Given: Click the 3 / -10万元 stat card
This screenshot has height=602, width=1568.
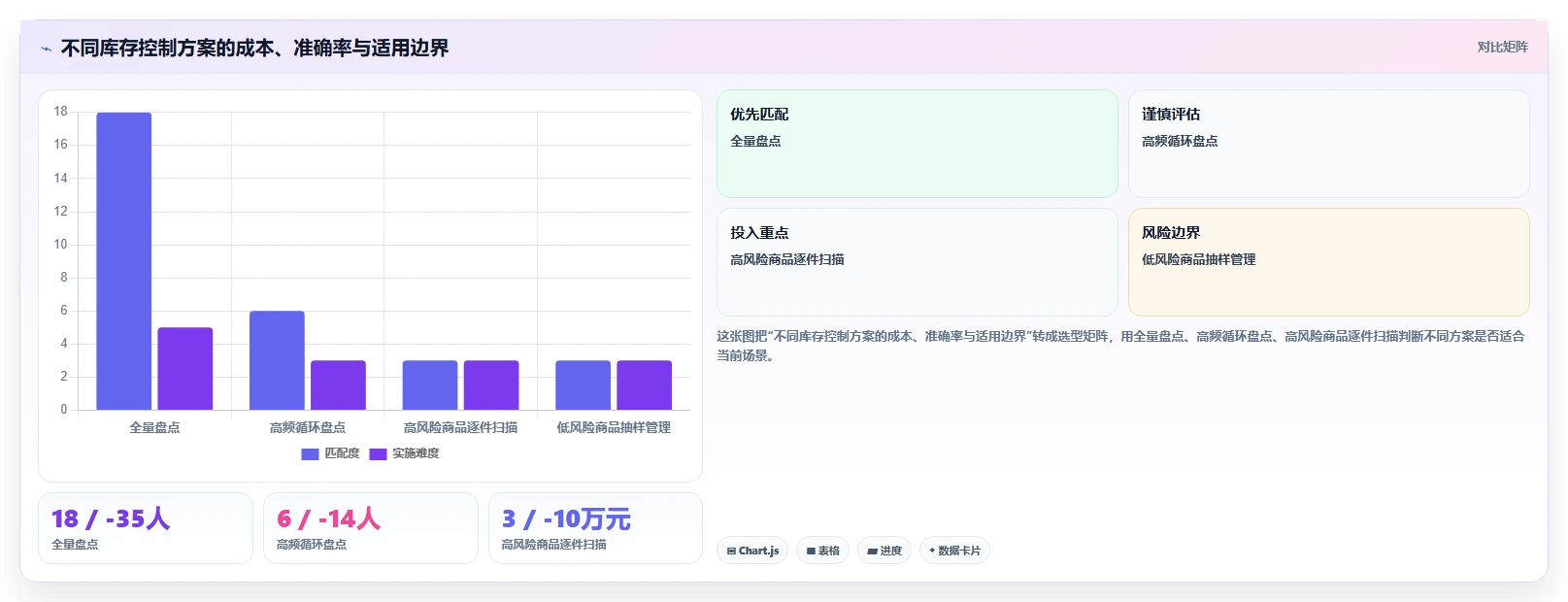Looking at the screenshot, I should [x=595, y=528].
